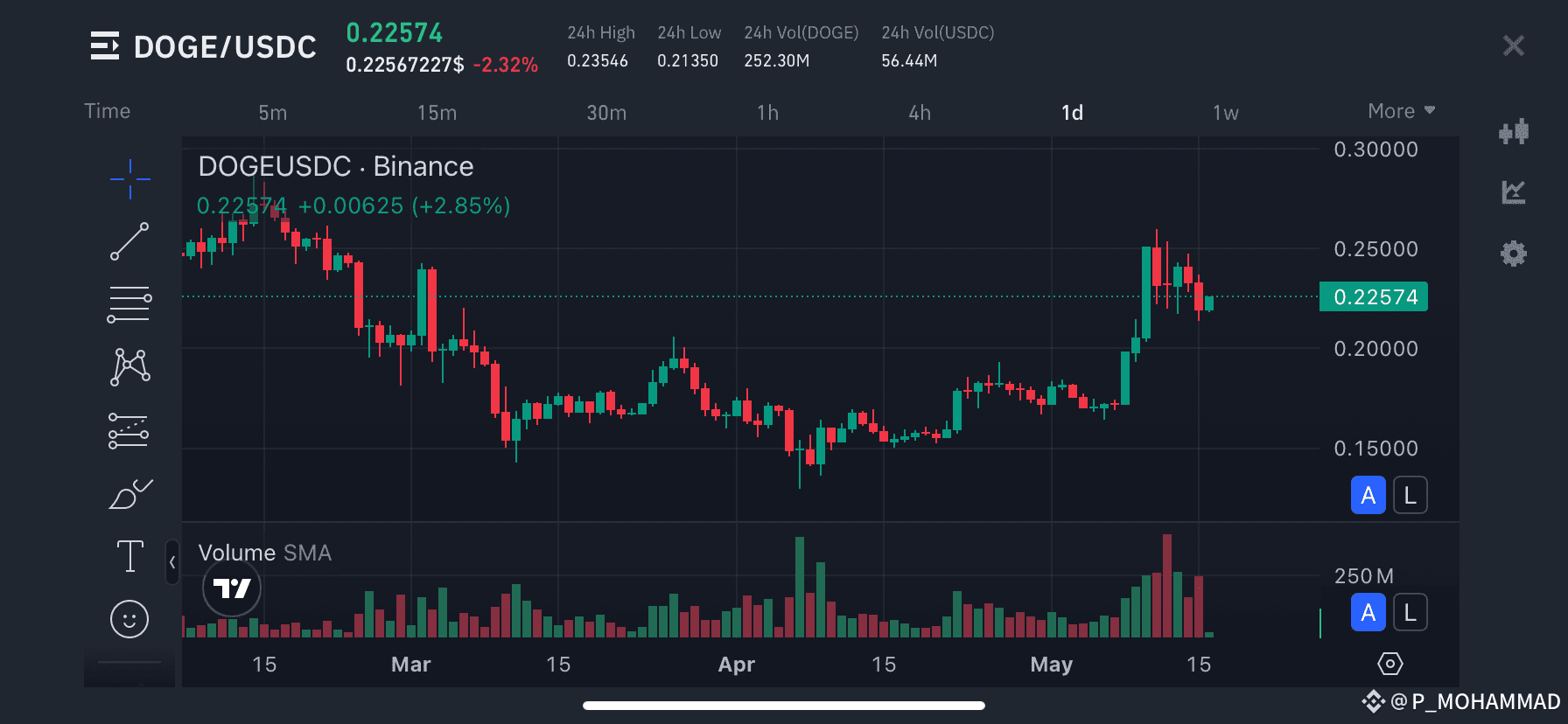Open price scale settings hexagon icon
Image resolution: width=1568 pixels, height=724 pixels.
[x=1390, y=664]
